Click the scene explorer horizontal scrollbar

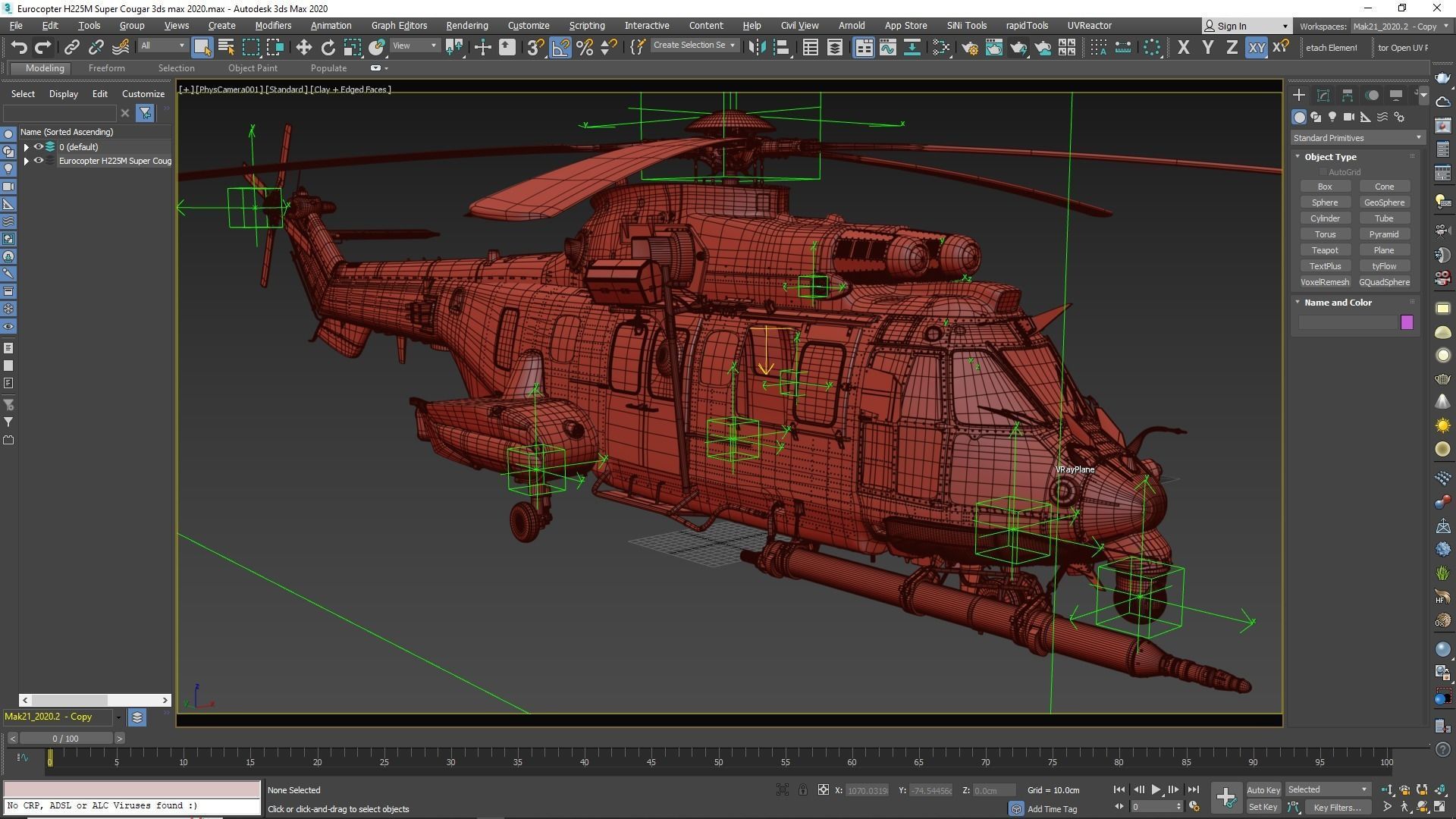(95, 700)
